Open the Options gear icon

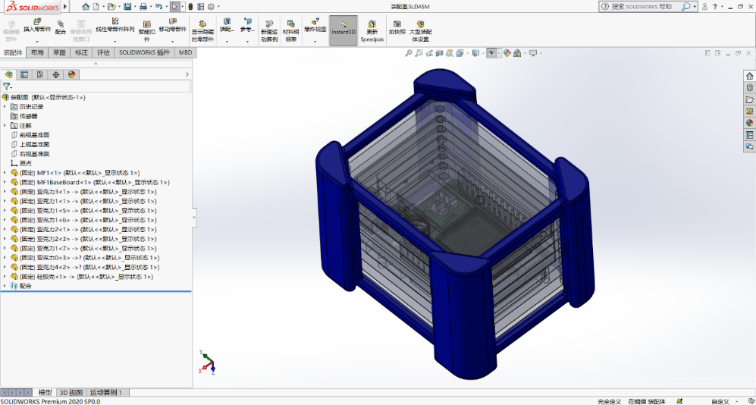tap(211, 7)
